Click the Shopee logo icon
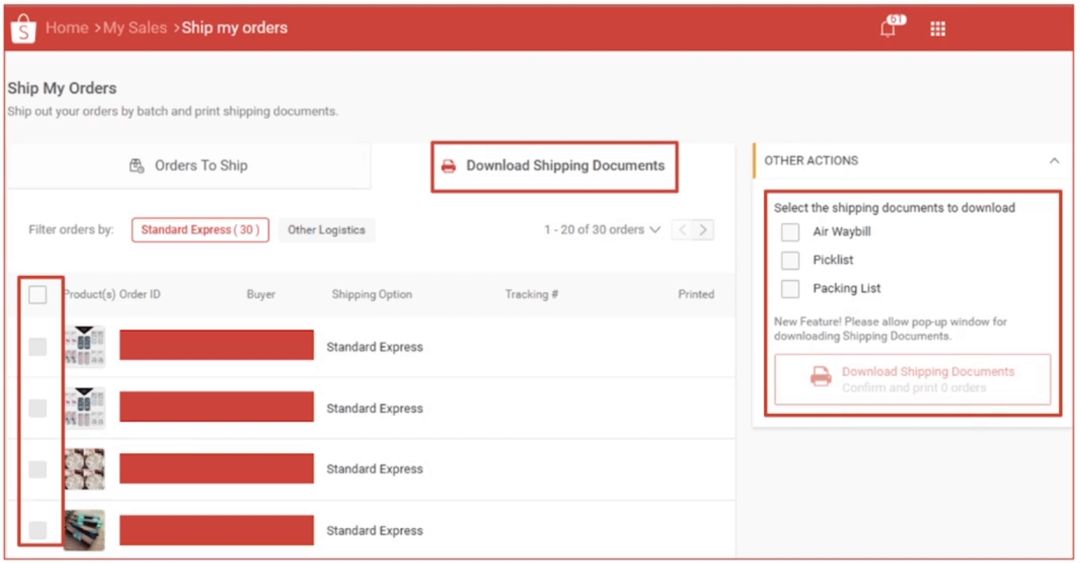This screenshot has height=563, width=1080. point(22,29)
